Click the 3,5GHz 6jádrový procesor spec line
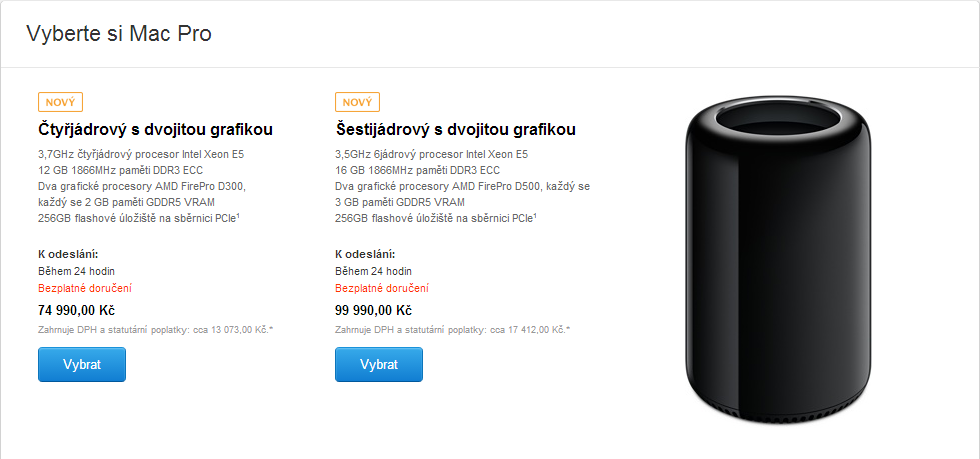This screenshot has height=459, width=980. pos(431,155)
